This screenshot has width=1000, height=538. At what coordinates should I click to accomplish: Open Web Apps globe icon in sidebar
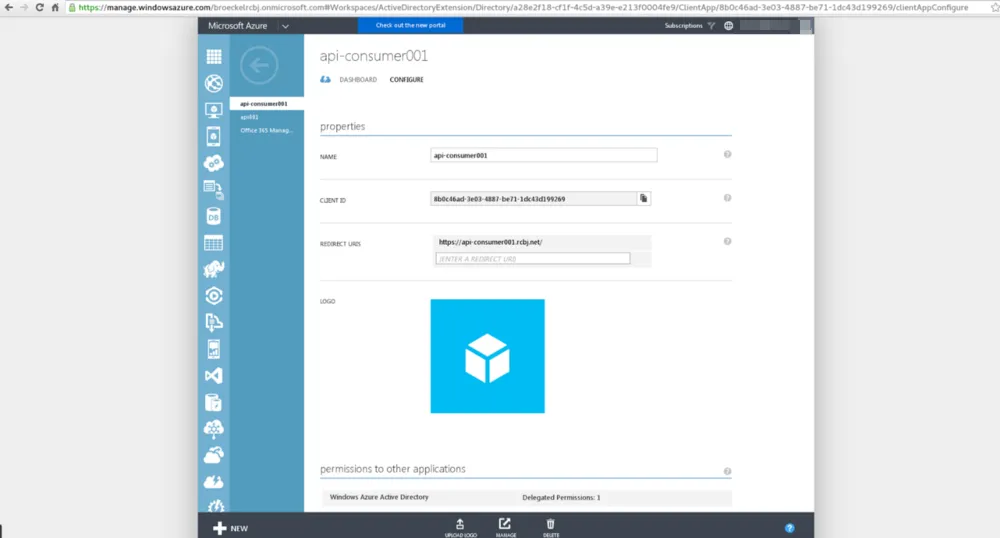(214, 84)
